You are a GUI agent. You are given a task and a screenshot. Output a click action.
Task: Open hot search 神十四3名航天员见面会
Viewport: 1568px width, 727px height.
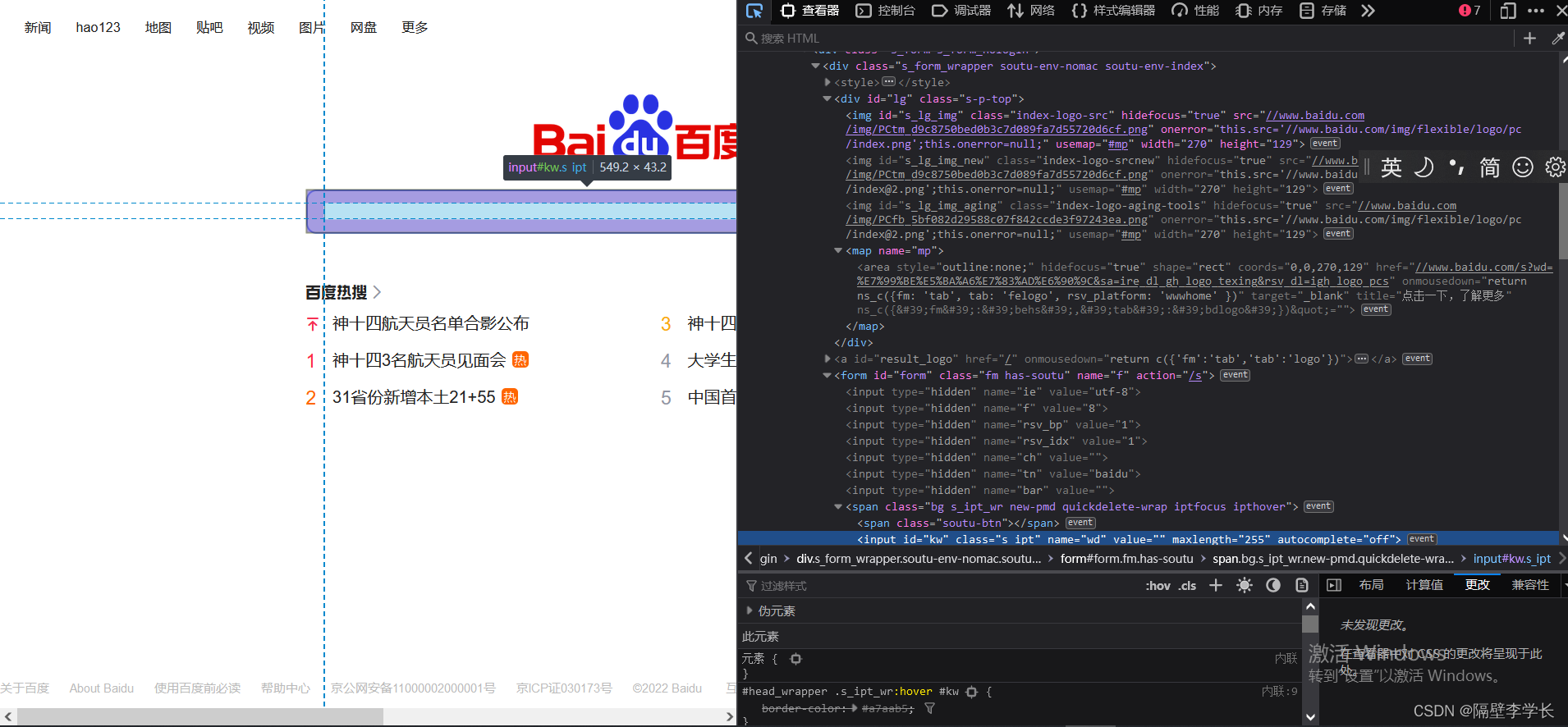pyautogui.click(x=419, y=360)
